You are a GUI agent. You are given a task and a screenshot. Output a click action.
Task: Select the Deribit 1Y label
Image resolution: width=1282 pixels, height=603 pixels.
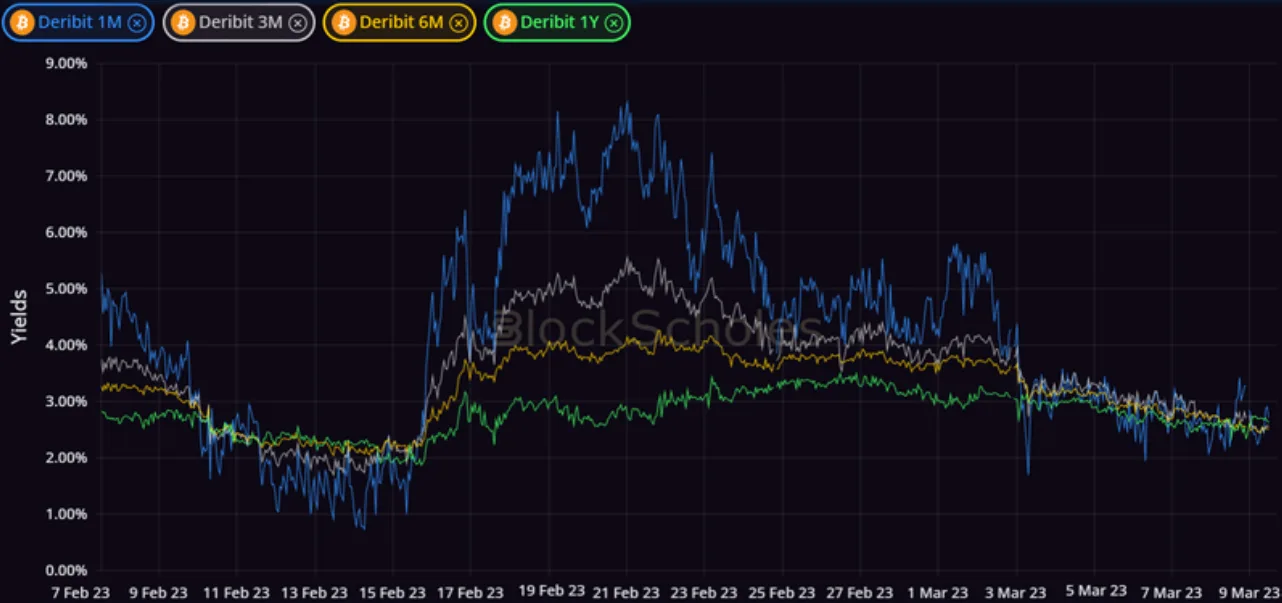click(x=561, y=22)
